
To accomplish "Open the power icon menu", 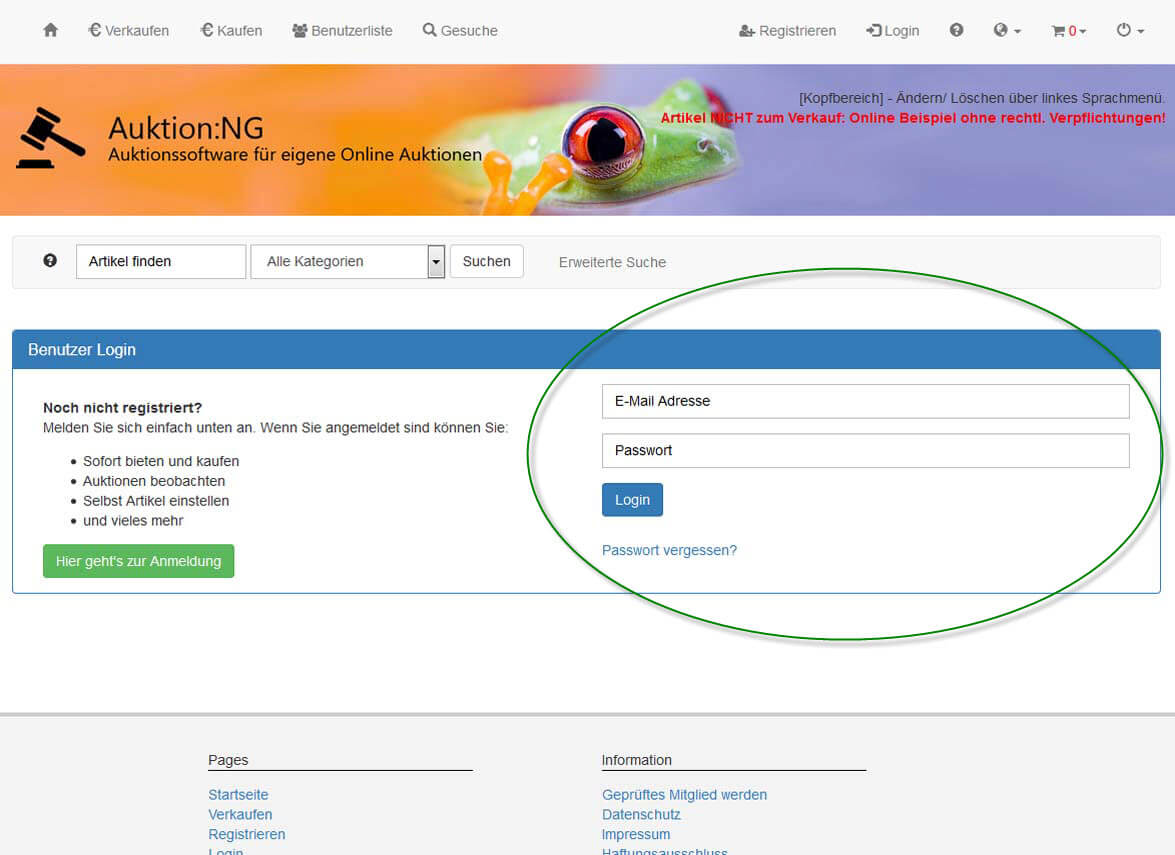I will click(1130, 31).
